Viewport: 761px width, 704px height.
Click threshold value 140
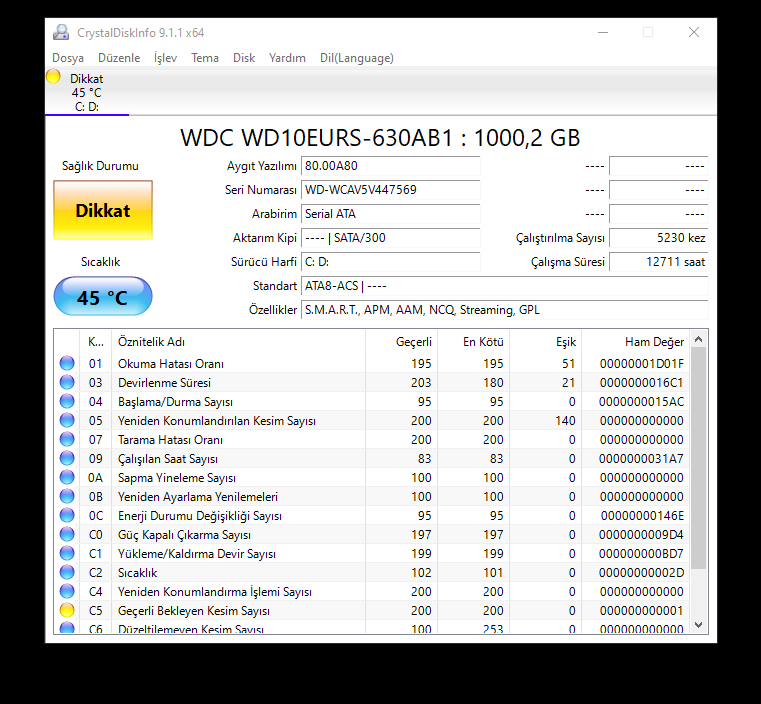pyautogui.click(x=565, y=420)
